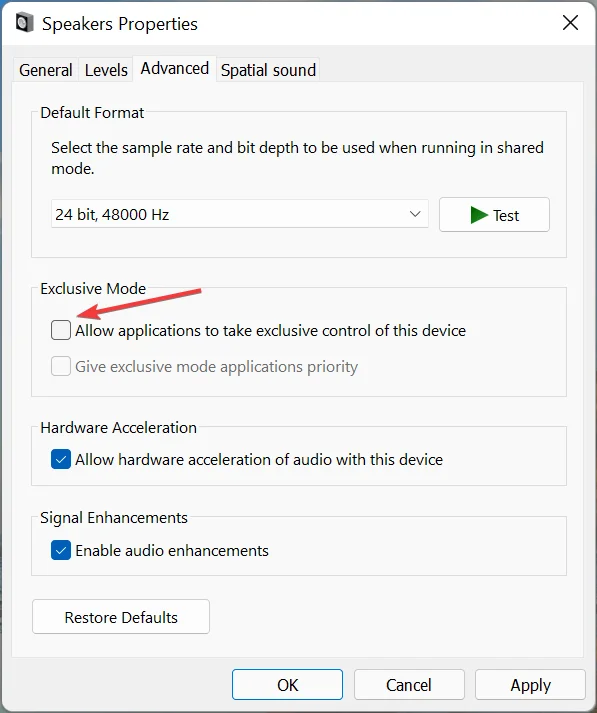Apply the current settings

(530, 685)
